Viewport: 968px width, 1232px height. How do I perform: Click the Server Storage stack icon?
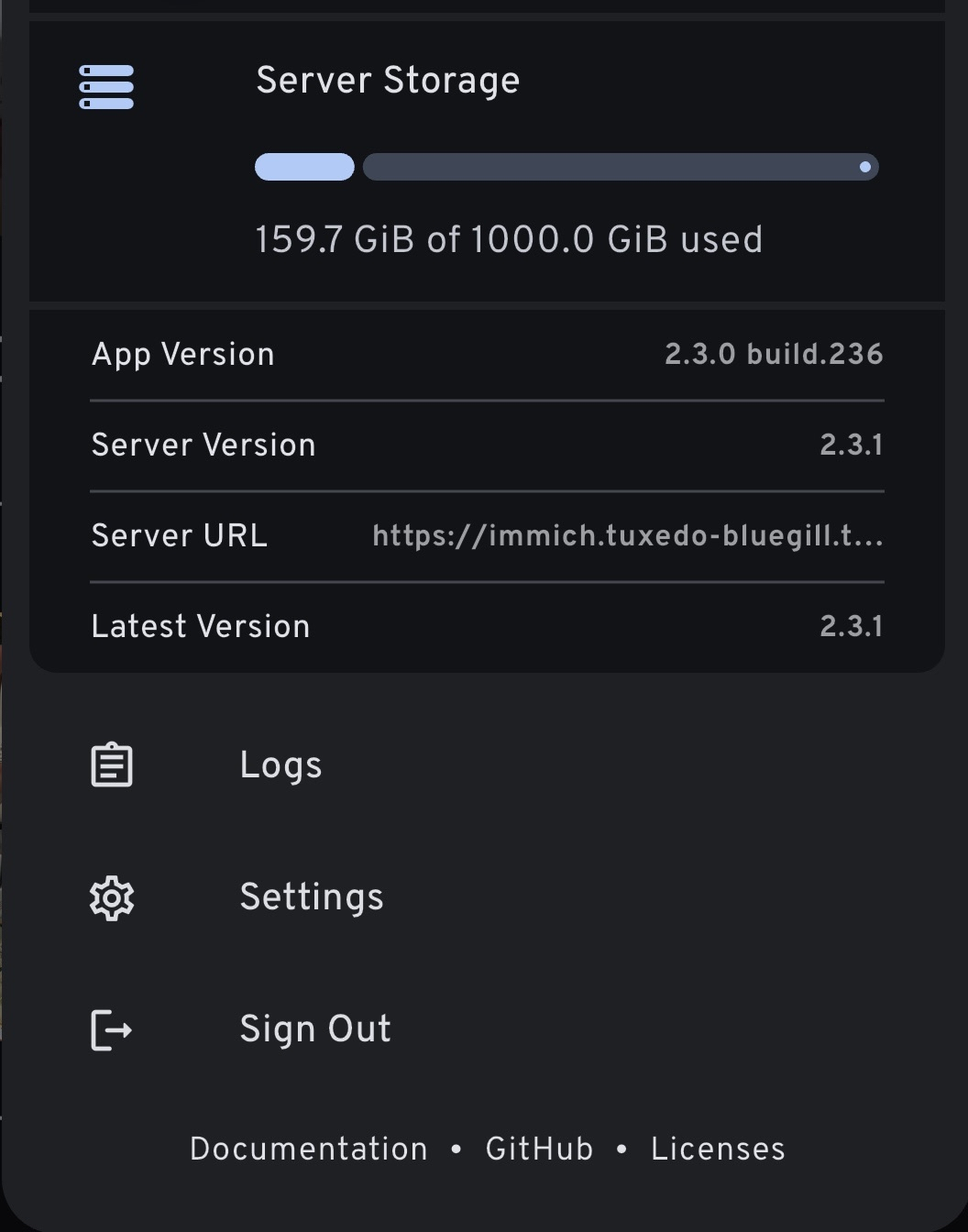[106, 87]
